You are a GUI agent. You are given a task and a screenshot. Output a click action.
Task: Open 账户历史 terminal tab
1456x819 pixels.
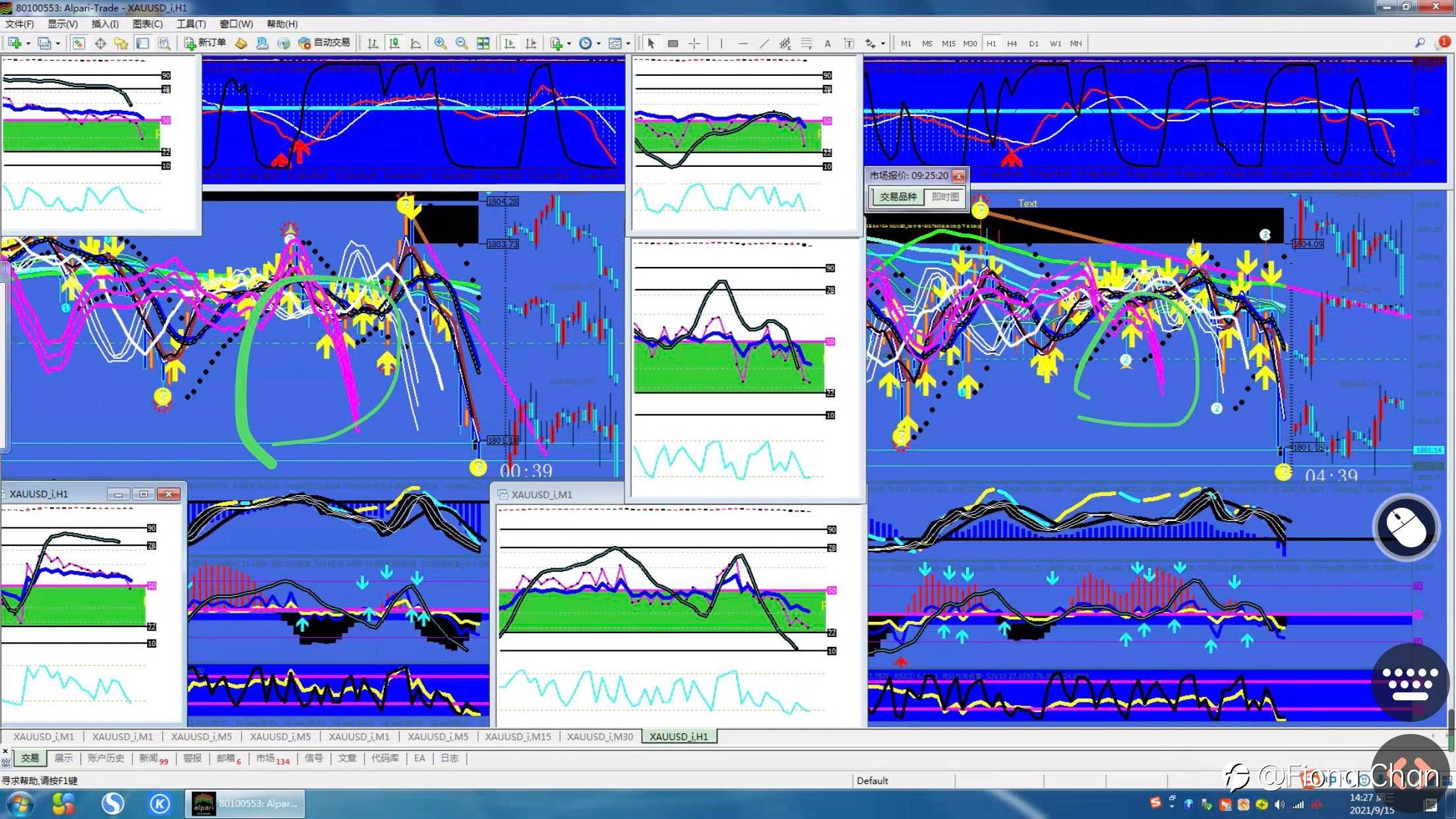click(x=106, y=758)
